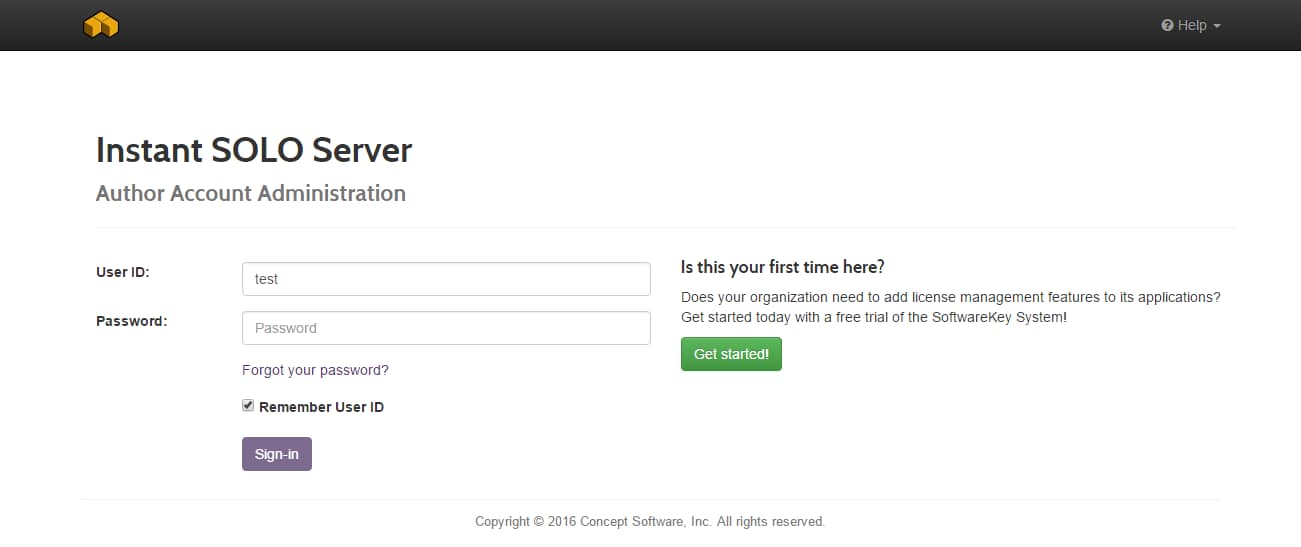
Task: Click the "User ID:" field label
Action: (x=123, y=272)
